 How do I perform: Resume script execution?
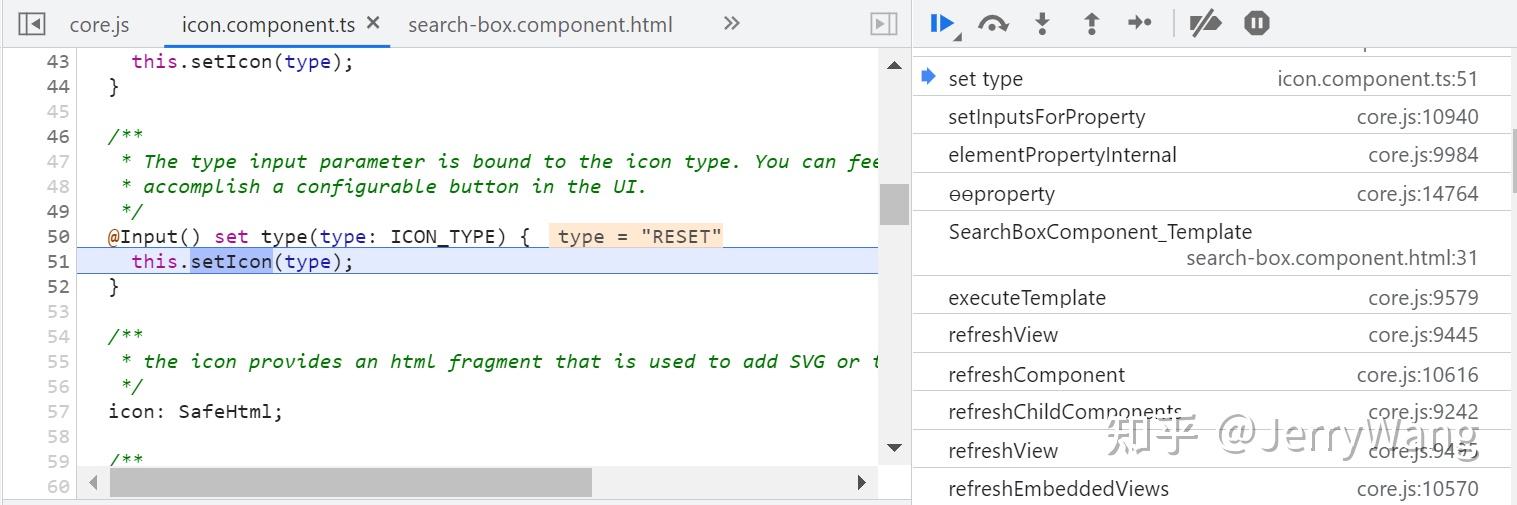coord(941,23)
